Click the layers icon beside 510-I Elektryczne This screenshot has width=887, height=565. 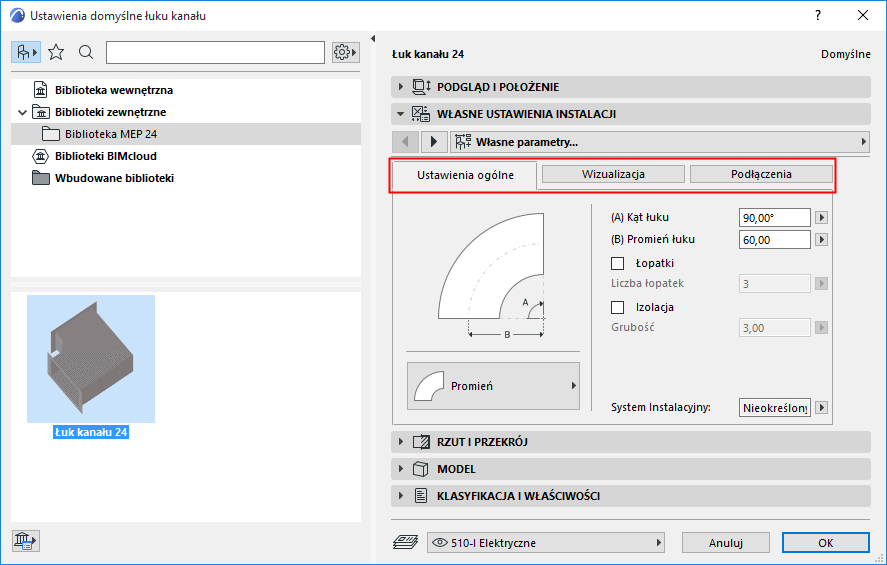pyautogui.click(x=405, y=542)
